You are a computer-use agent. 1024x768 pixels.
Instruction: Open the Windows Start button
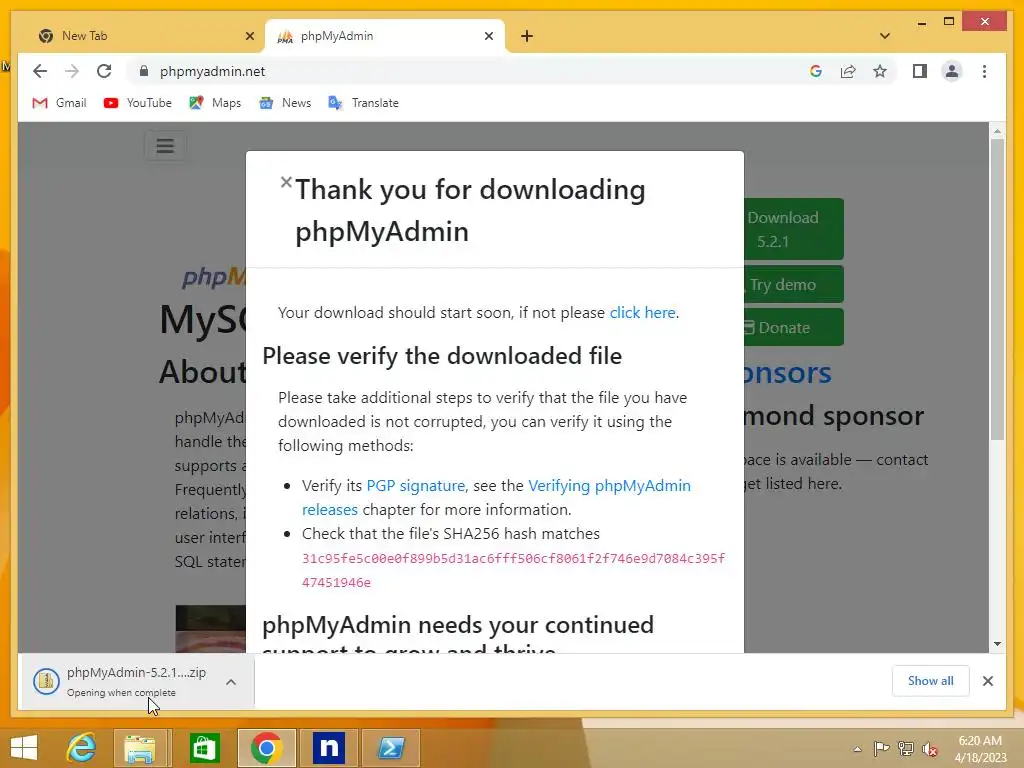(x=24, y=748)
